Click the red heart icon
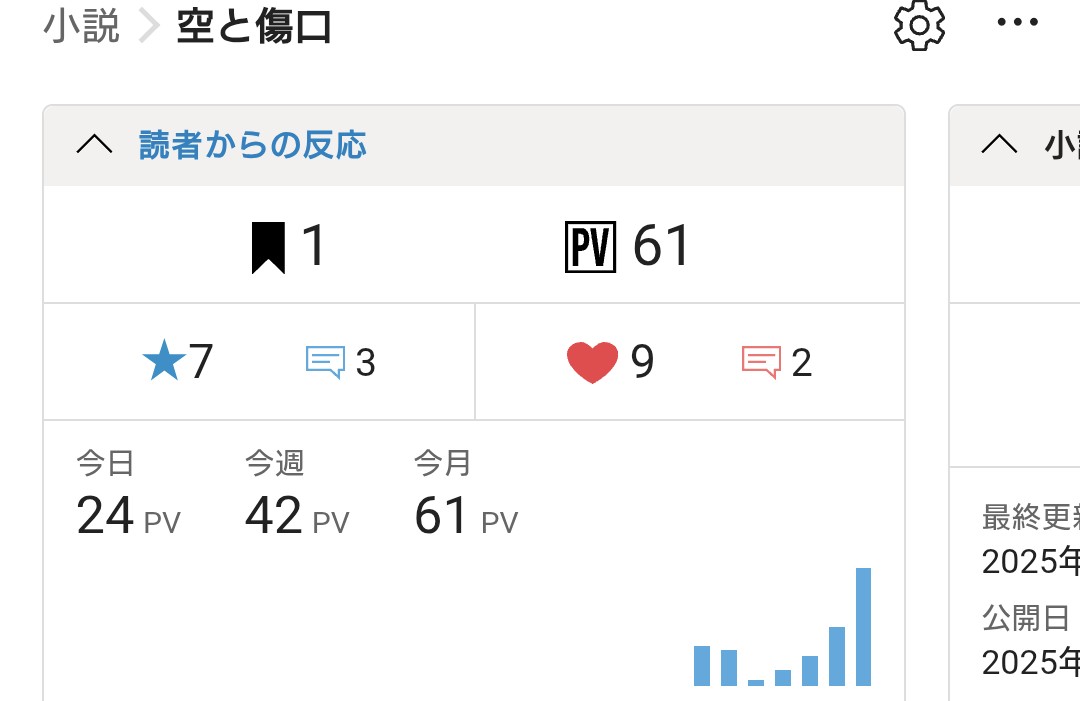 tap(592, 362)
